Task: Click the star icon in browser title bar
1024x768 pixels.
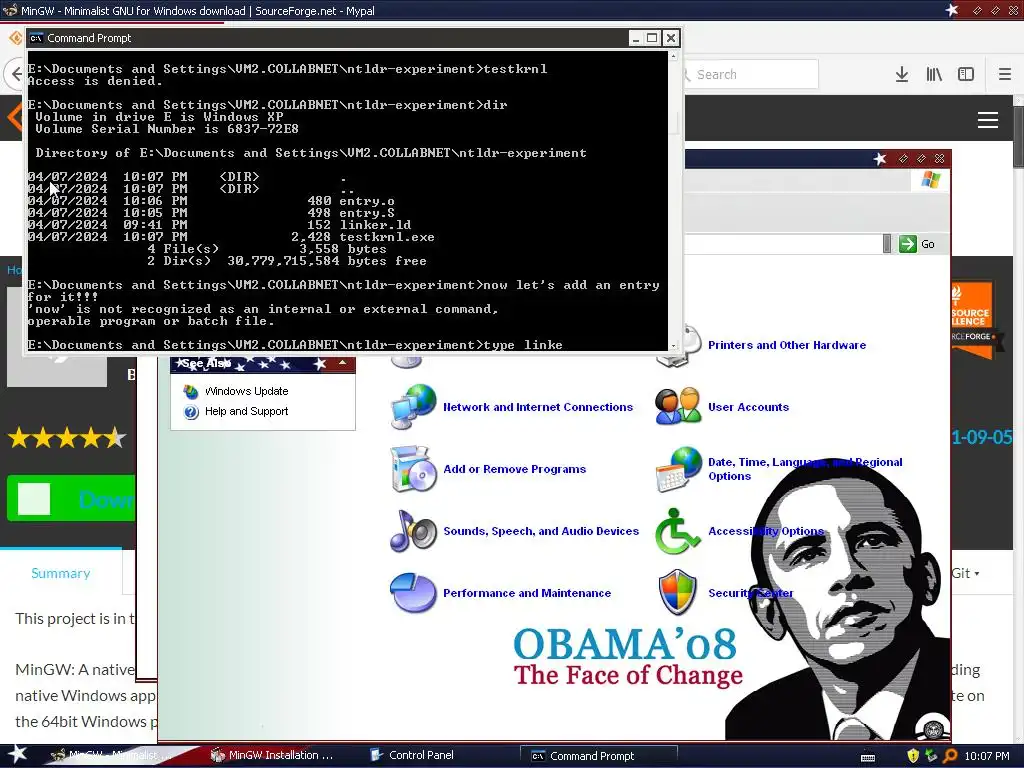Action: point(952,10)
